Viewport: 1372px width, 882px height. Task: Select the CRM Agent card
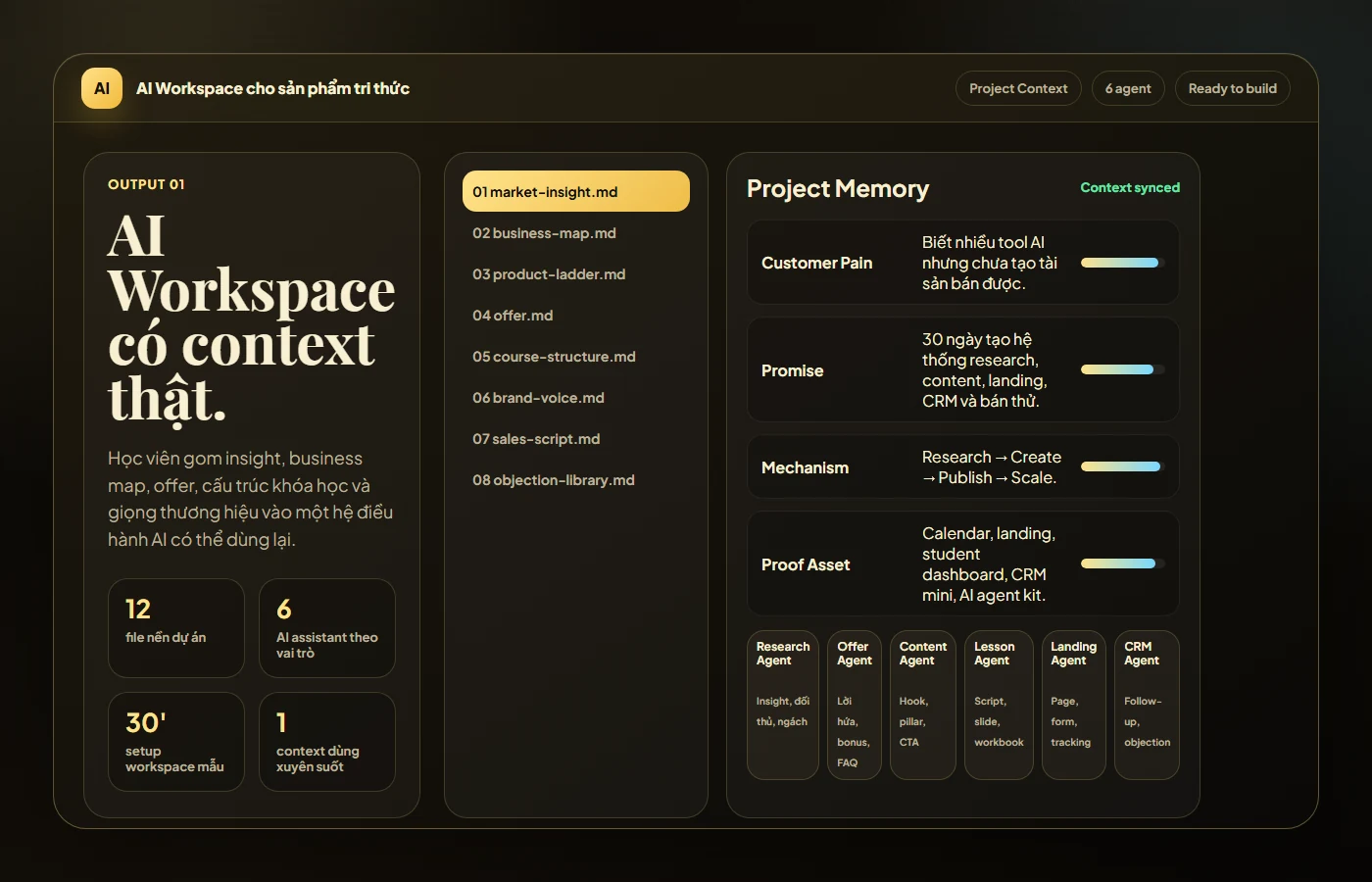[1147, 705]
